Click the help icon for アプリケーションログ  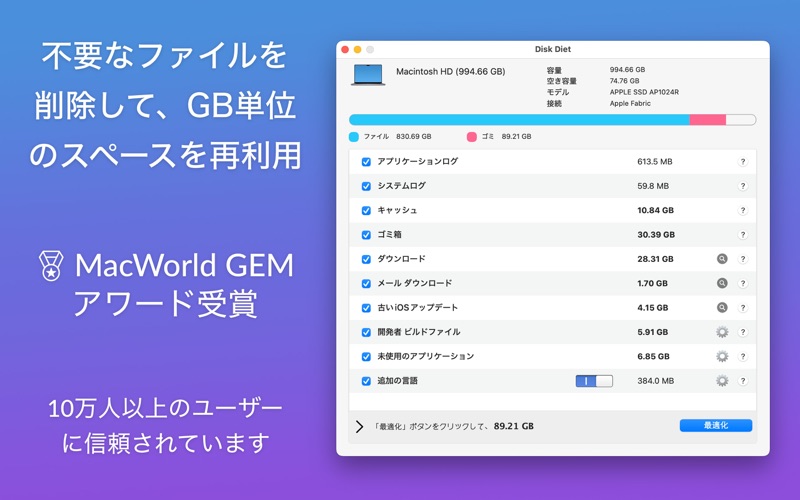(x=743, y=162)
